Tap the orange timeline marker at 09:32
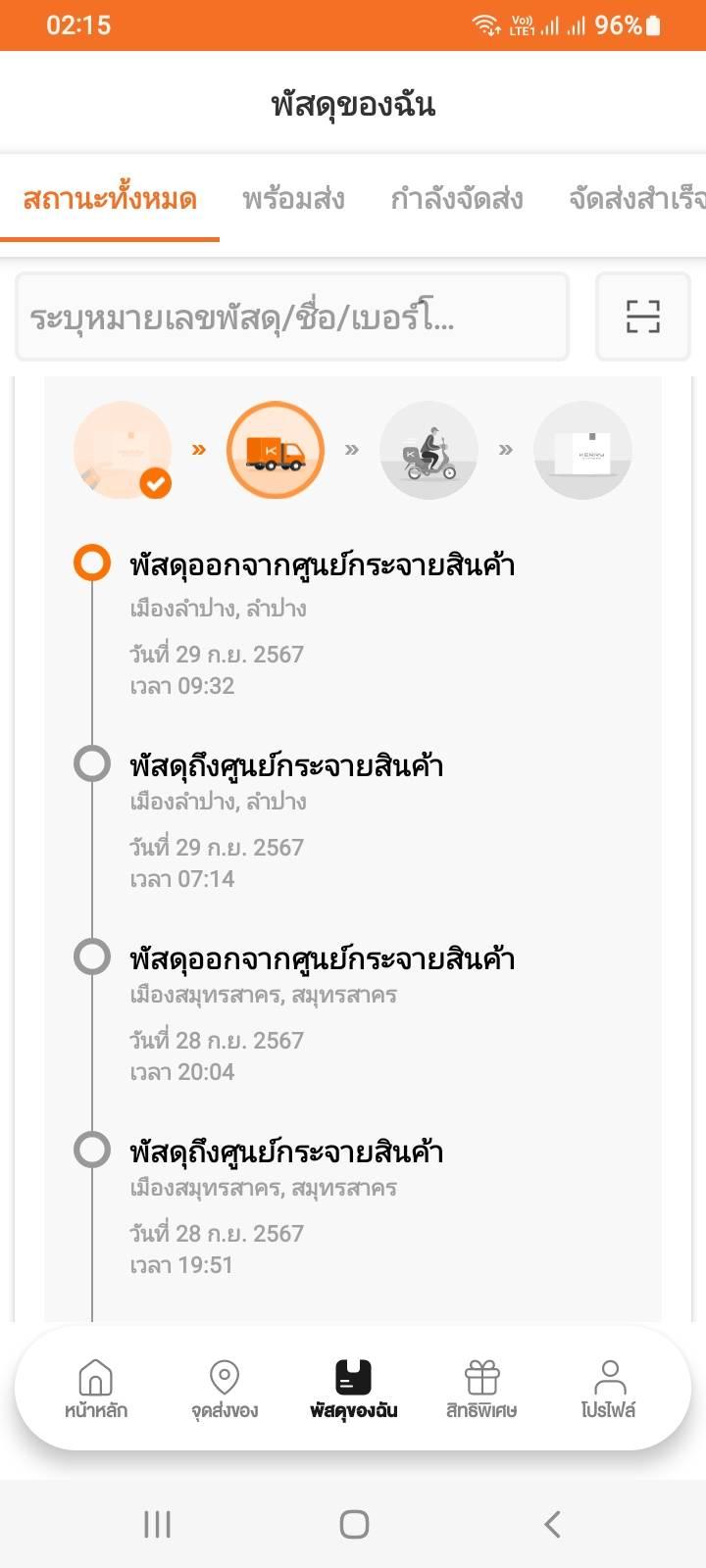Screen dimensions: 706x1568 (92, 563)
